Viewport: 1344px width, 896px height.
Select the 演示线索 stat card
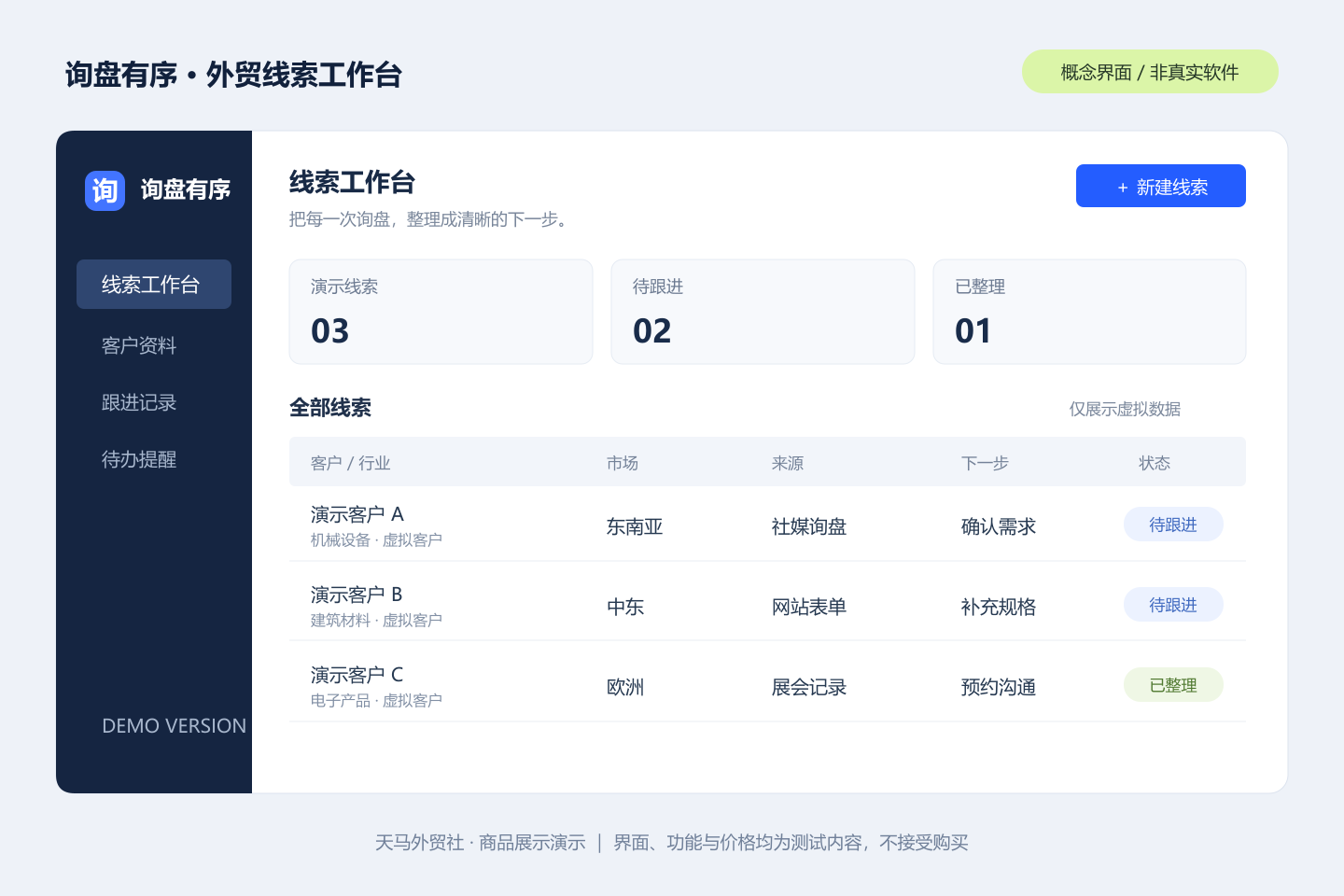pyautogui.click(x=441, y=312)
